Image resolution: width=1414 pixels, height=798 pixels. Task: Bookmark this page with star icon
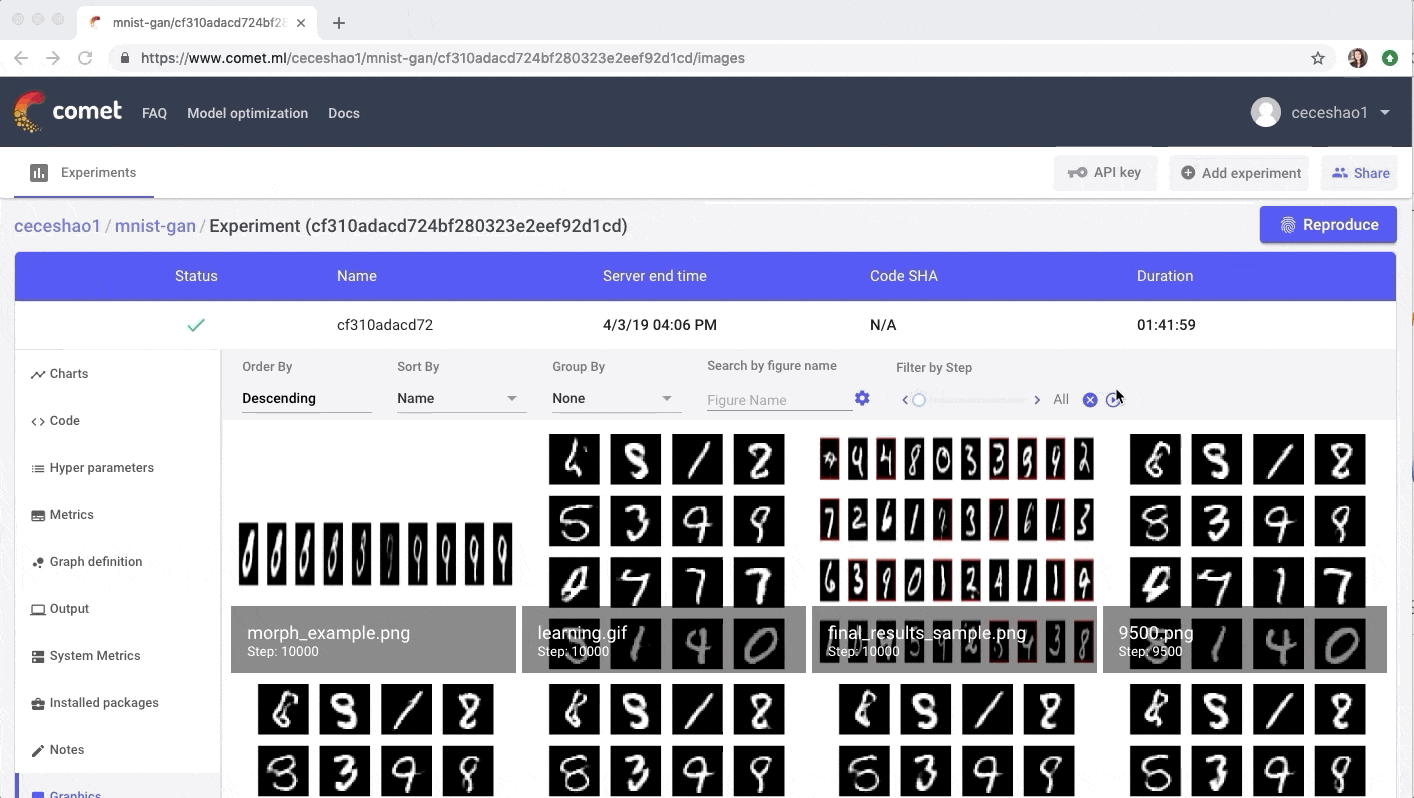[x=1318, y=58]
